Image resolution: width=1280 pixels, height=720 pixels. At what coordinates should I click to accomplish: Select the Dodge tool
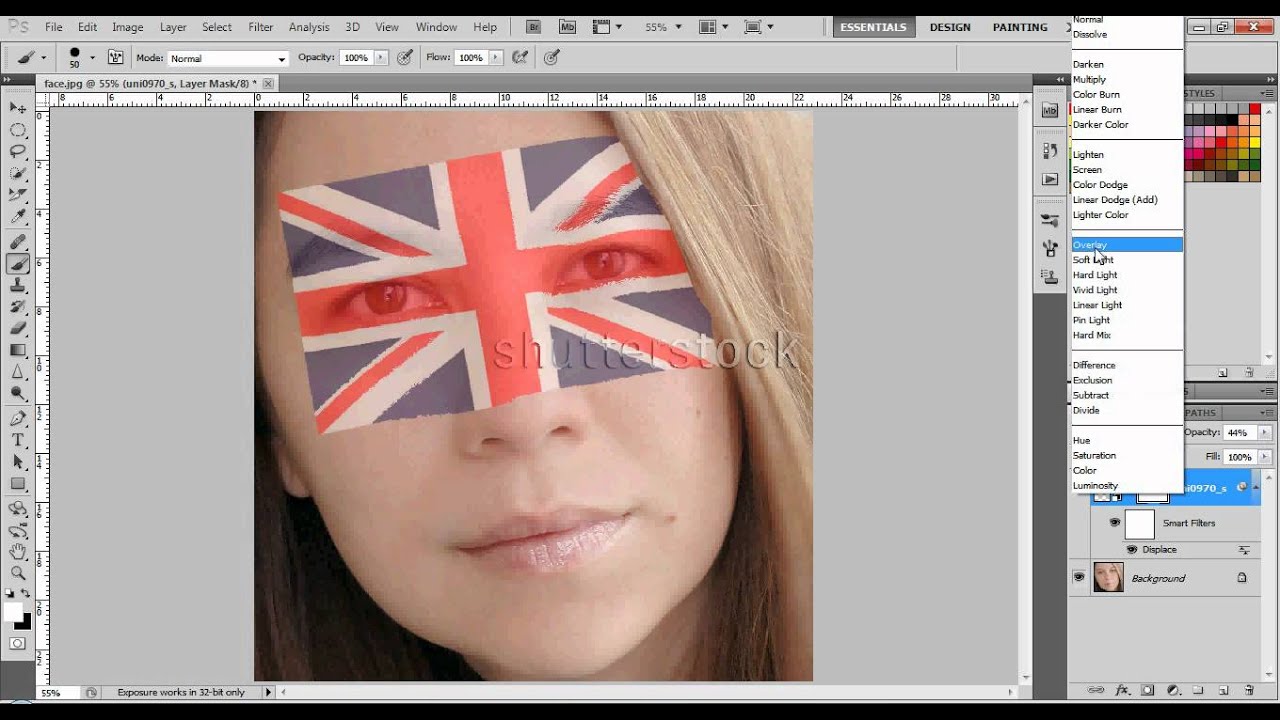coord(18,395)
